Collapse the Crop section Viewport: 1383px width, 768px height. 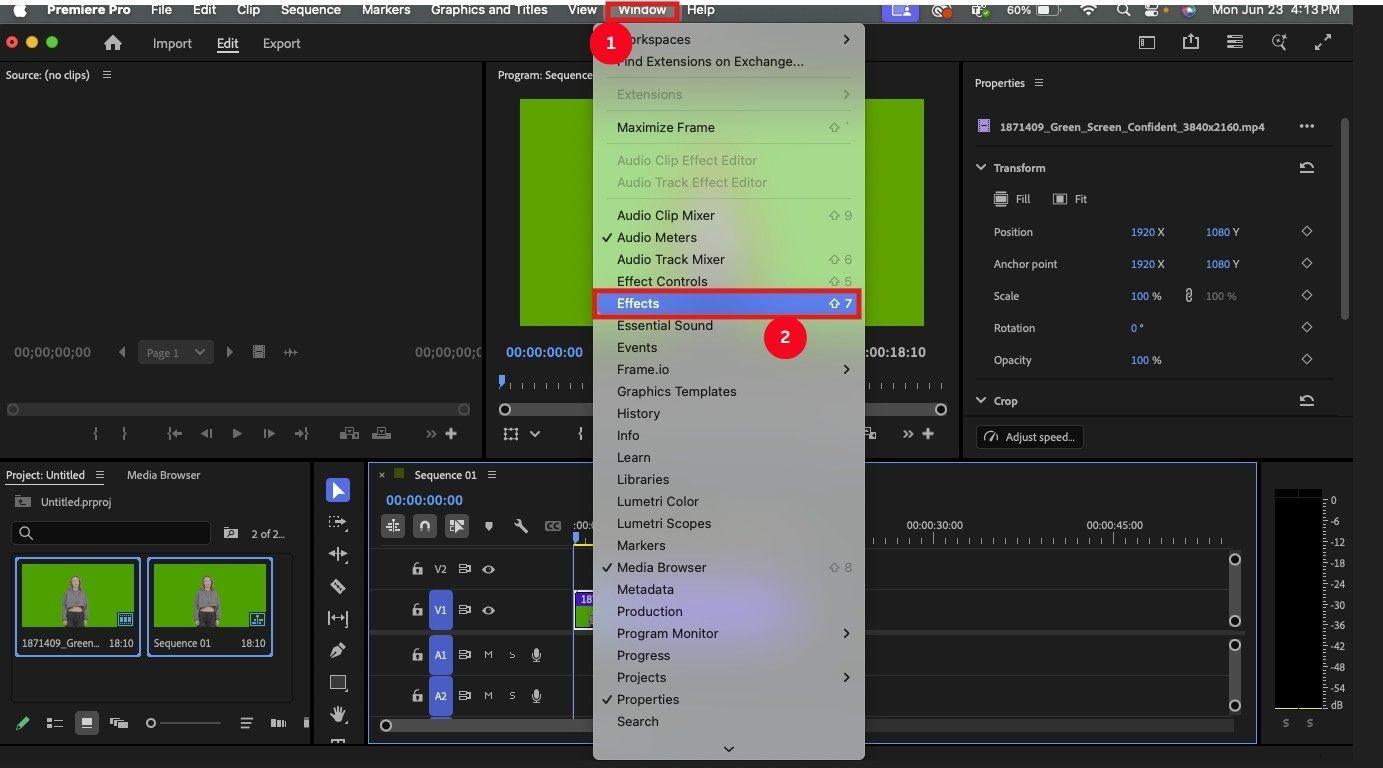point(981,400)
